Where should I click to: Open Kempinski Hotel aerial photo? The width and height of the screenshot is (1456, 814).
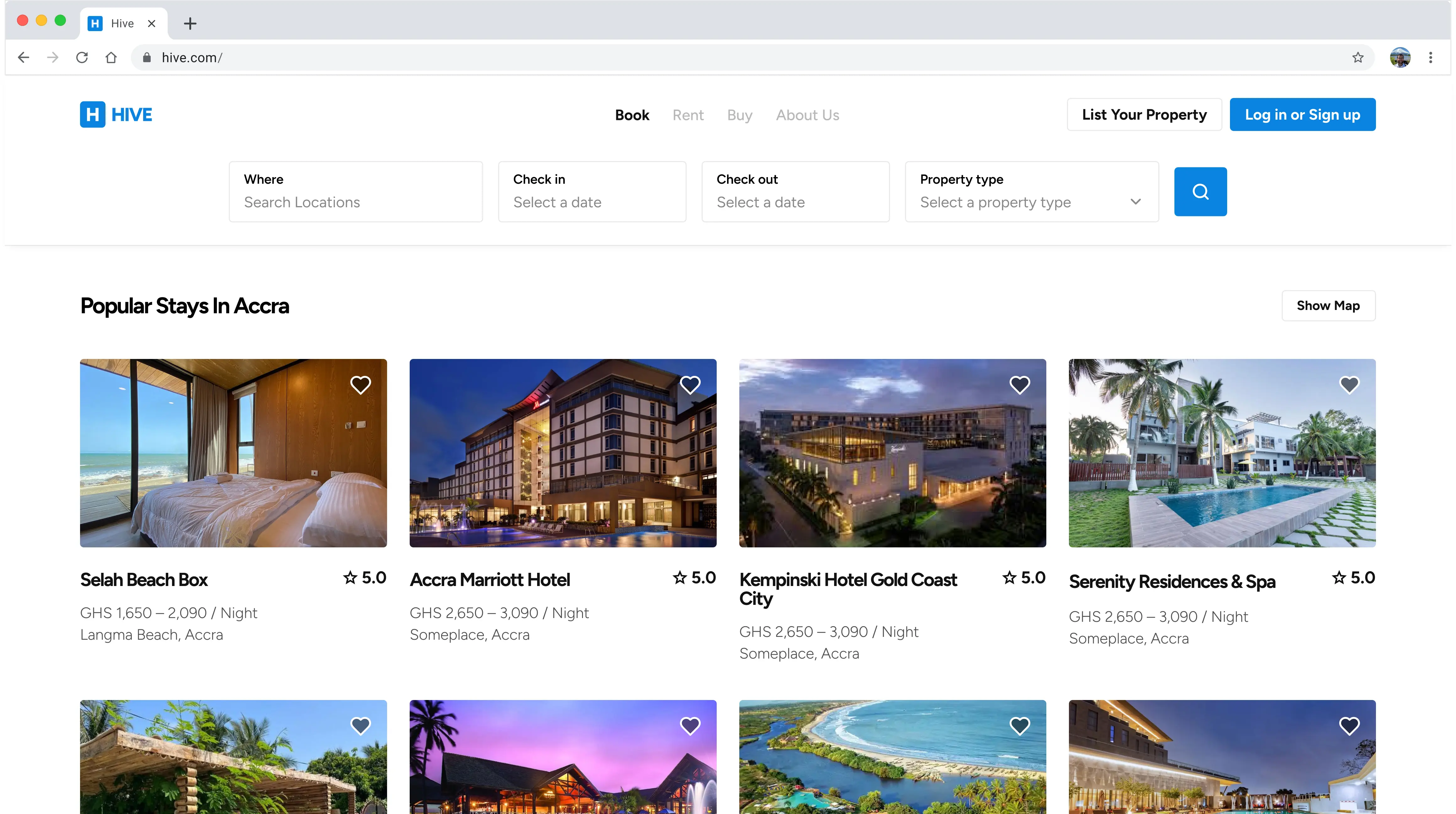point(892,453)
